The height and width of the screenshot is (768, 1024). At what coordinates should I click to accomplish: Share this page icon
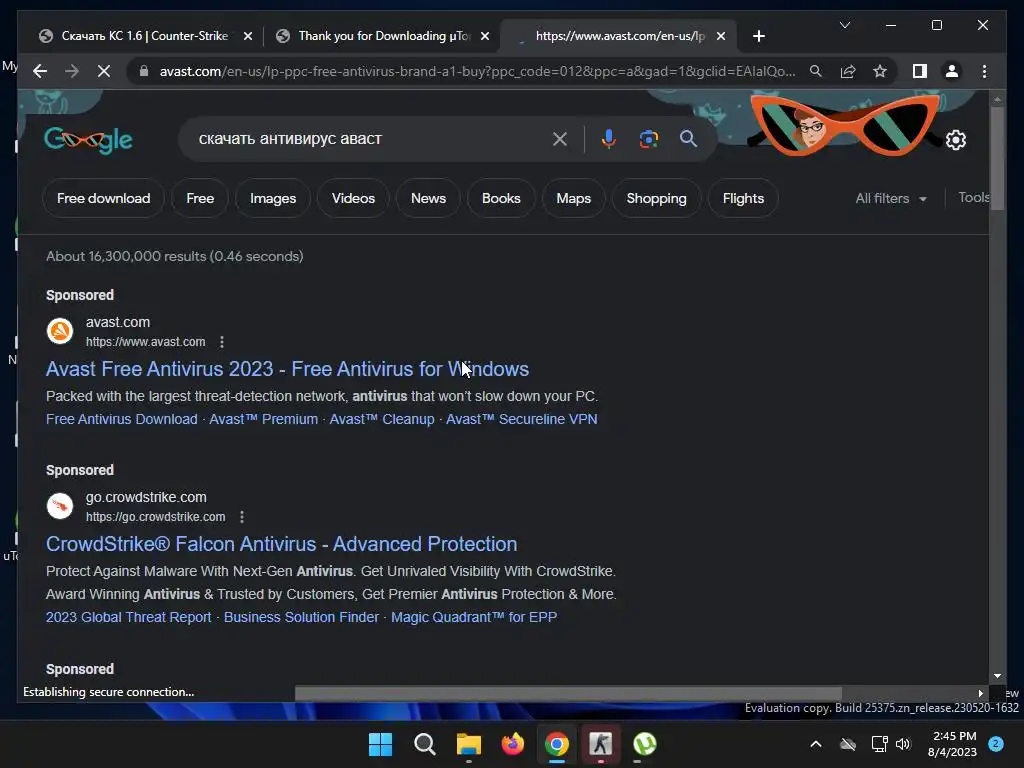[x=848, y=71]
